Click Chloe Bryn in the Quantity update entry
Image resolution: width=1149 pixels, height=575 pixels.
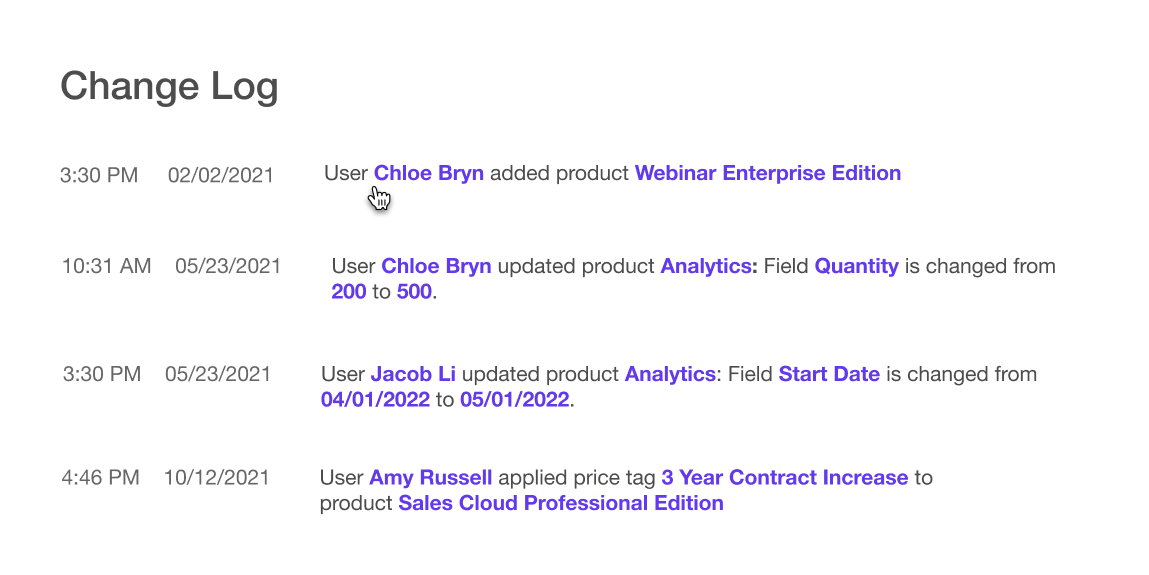(x=436, y=266)
